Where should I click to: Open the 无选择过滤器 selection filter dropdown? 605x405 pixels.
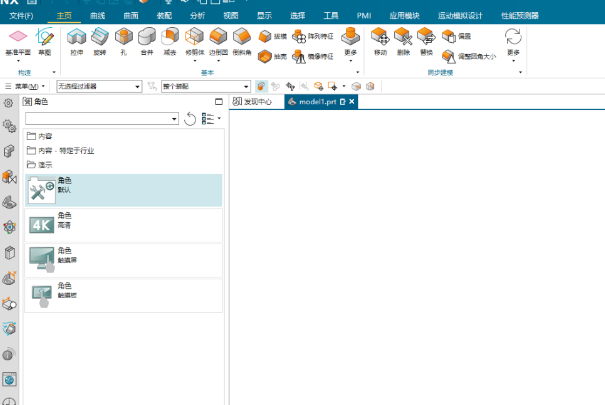pos(99,87)
